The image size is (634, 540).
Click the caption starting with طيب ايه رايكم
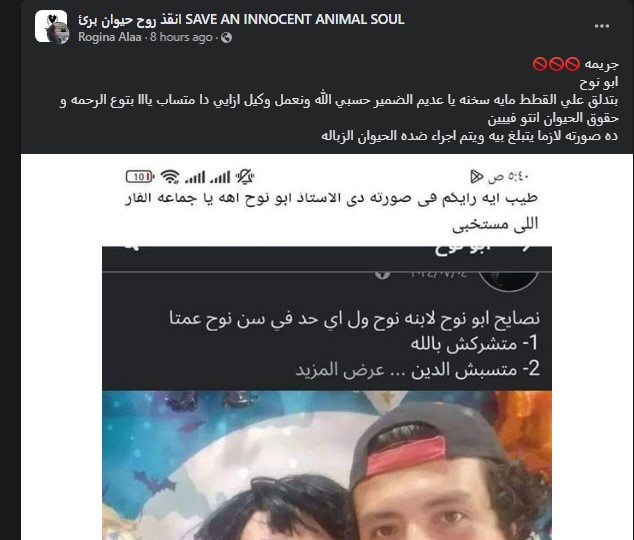point(332,211)
